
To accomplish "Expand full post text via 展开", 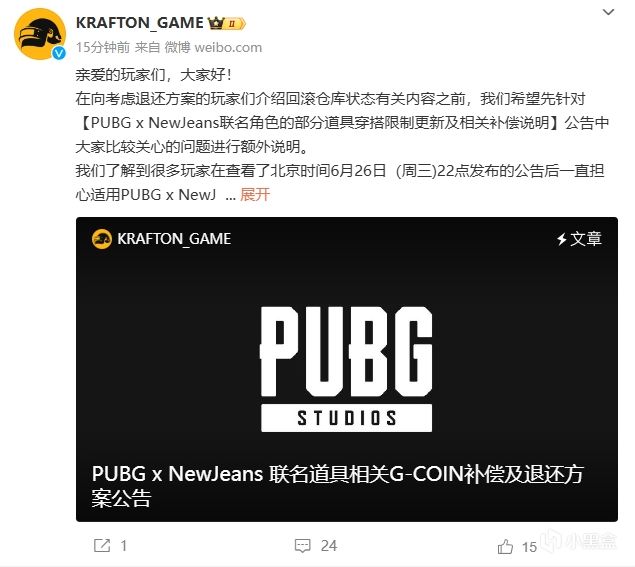I will coord(255,194).
